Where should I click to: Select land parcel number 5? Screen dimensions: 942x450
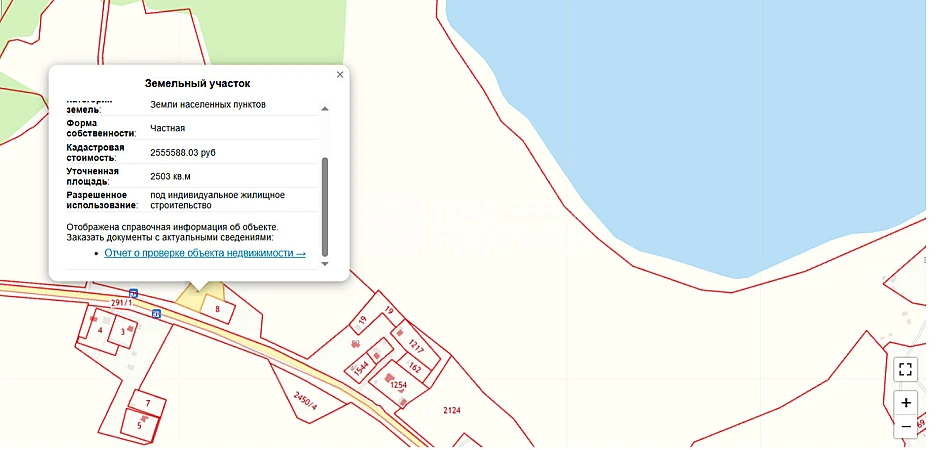click(138, 424)
